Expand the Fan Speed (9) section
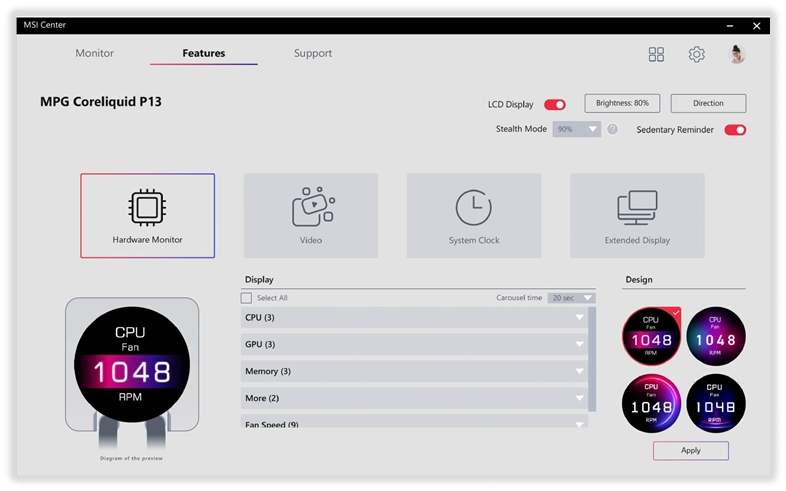The width and height of the screenshot is (786, 491). [414, 421]
